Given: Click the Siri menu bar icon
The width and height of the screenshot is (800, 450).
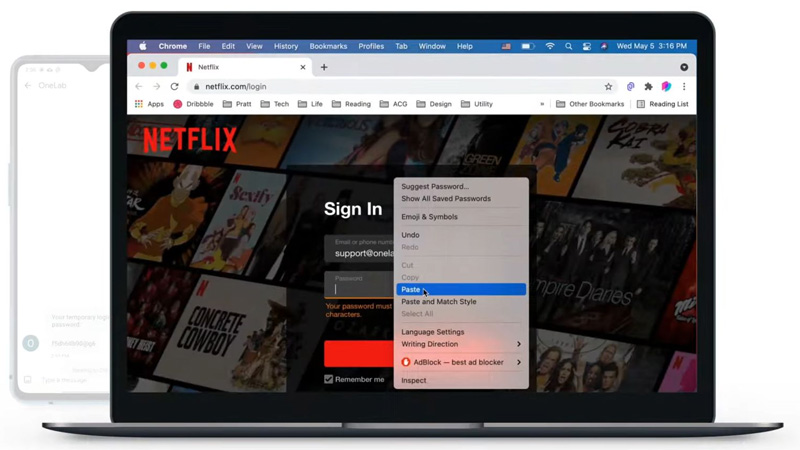Looking at the screenshot, I should point(604,46).
